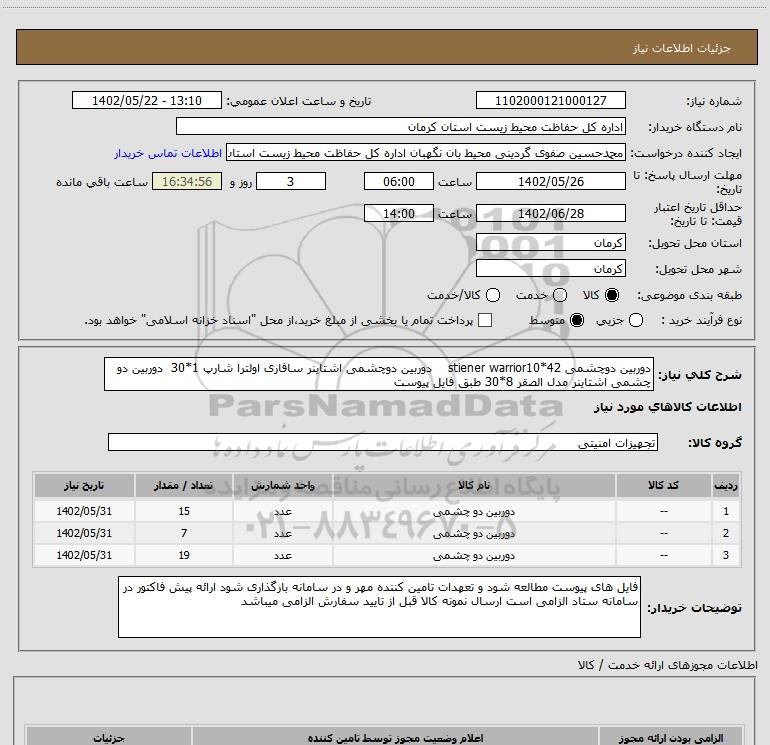The width and height of the screenshot is (770, 745).
Task: Click the deadline time field 06:00
Action: pos(399,182)
